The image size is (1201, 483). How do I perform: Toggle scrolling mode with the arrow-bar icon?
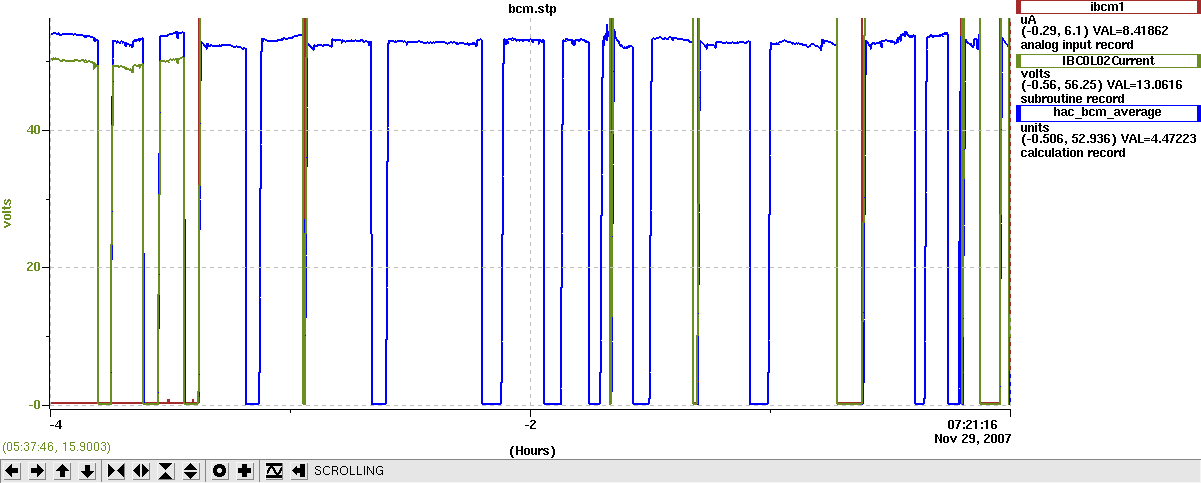298,470
